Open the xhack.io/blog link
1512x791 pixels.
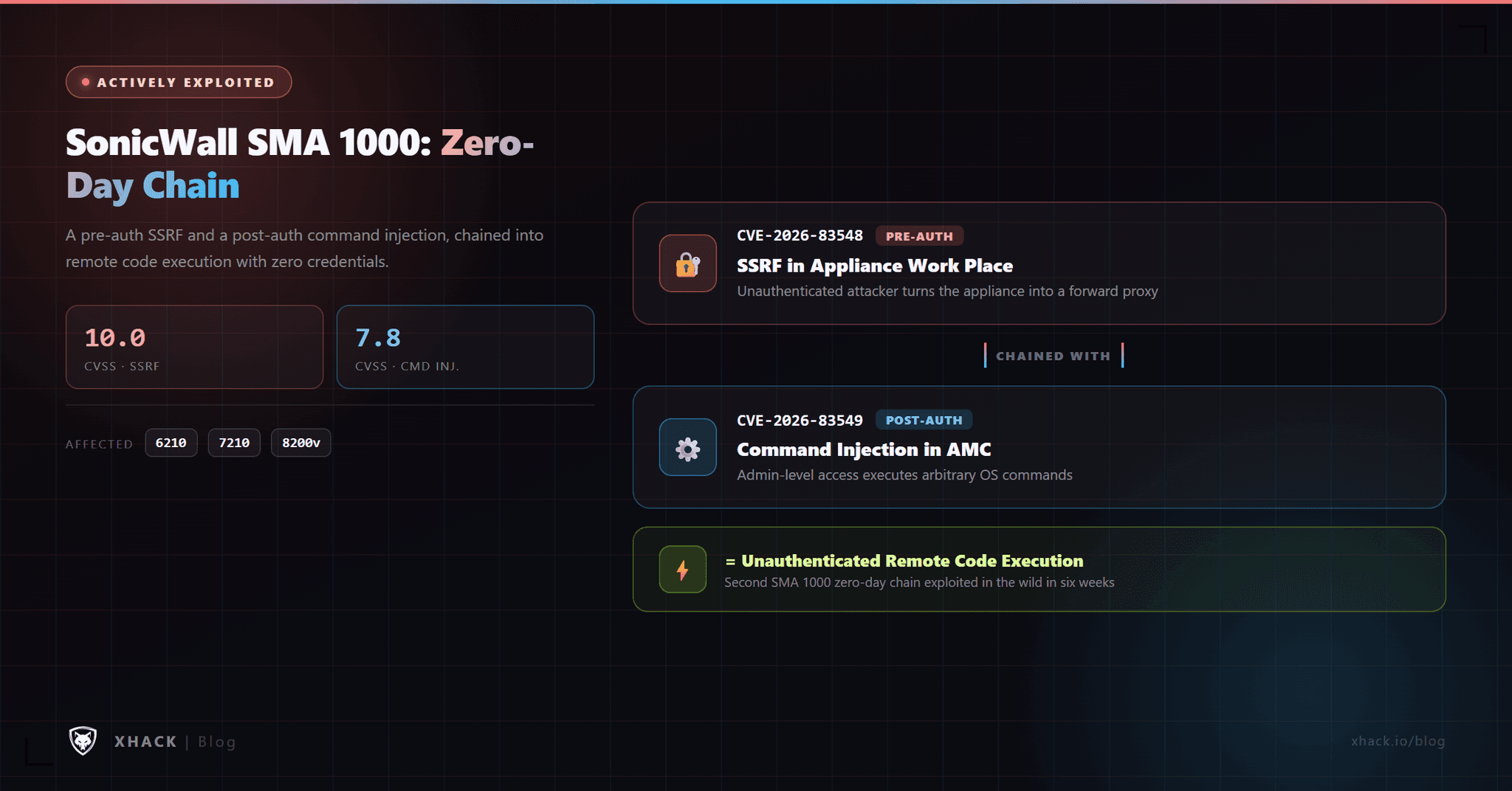(1398, 741)
